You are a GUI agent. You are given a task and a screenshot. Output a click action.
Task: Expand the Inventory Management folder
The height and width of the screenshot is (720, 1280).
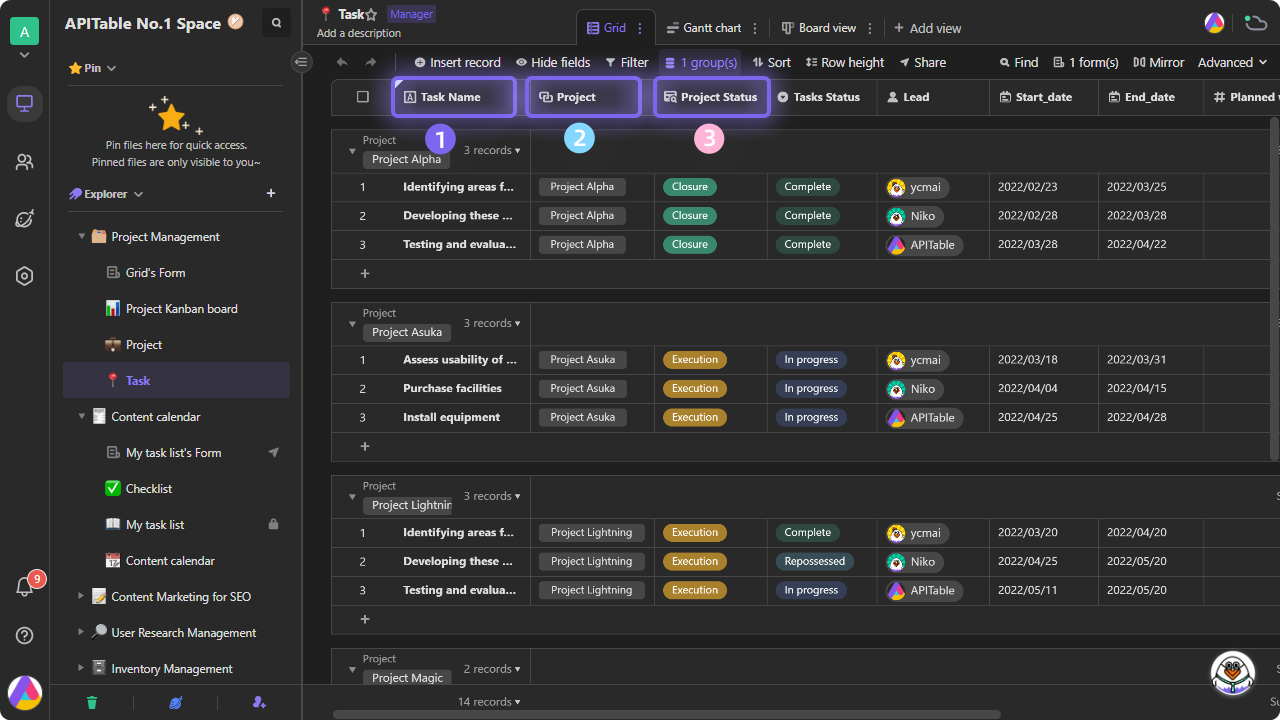[82, 669]
